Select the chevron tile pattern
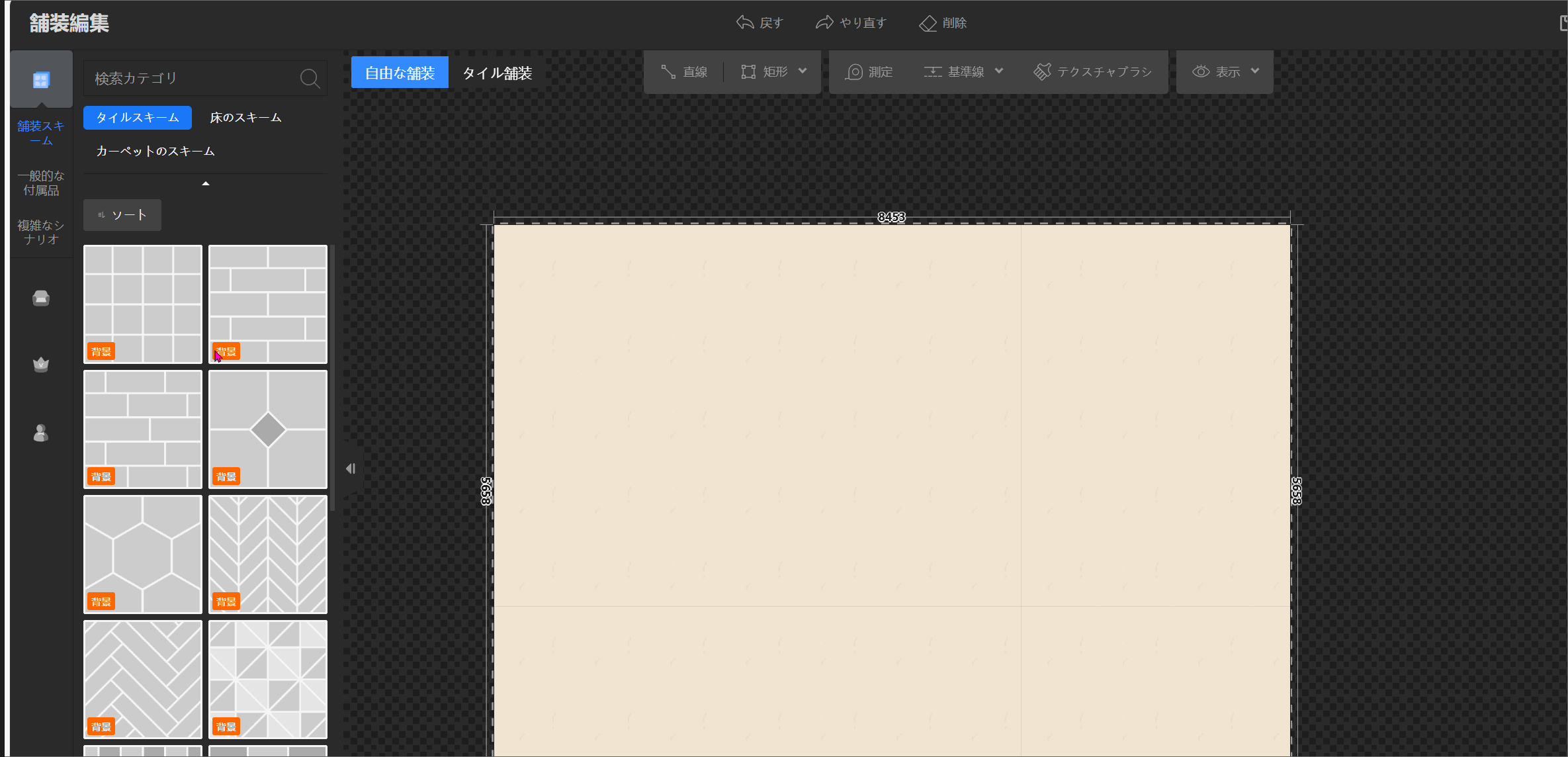The image size is (1568, 757). pos(268,555)
